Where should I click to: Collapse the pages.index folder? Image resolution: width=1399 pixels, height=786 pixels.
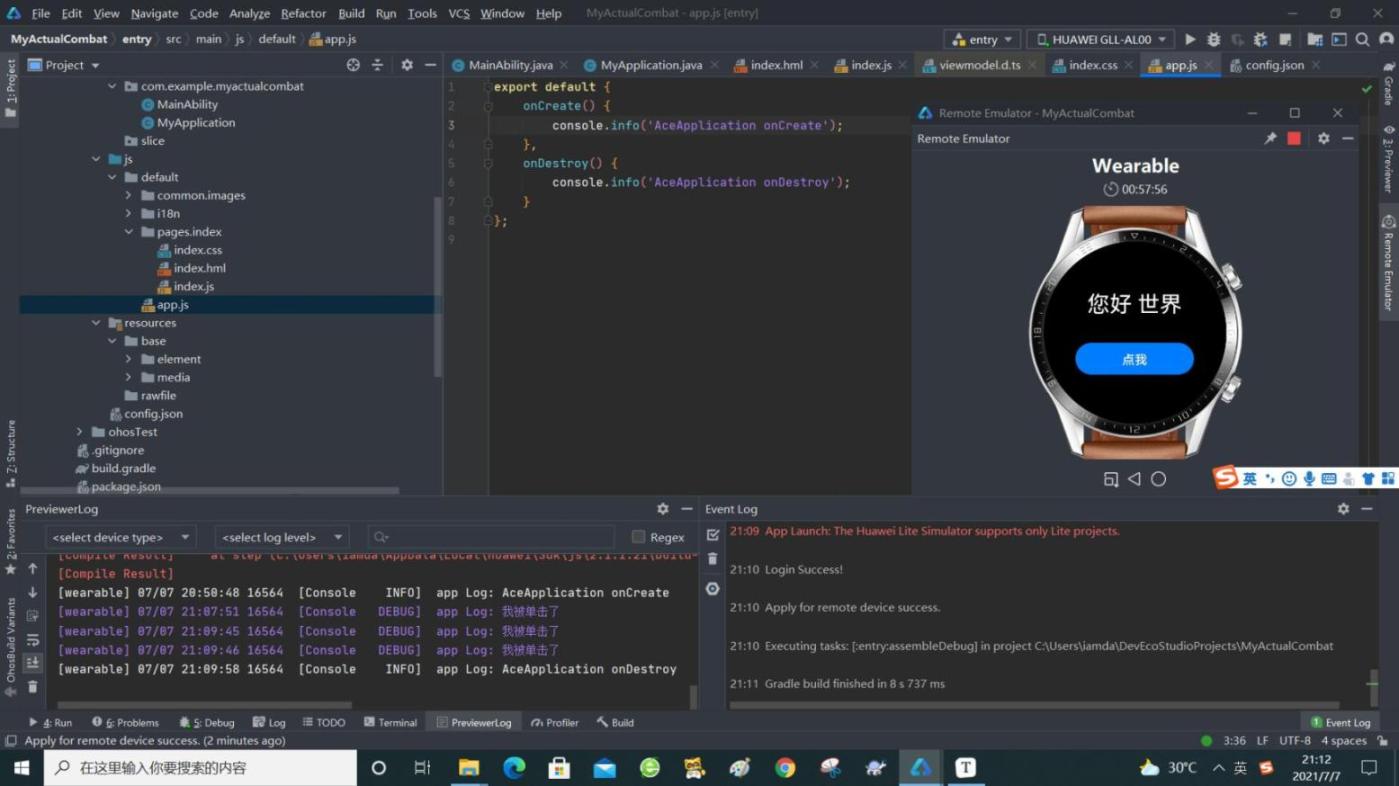129,232
